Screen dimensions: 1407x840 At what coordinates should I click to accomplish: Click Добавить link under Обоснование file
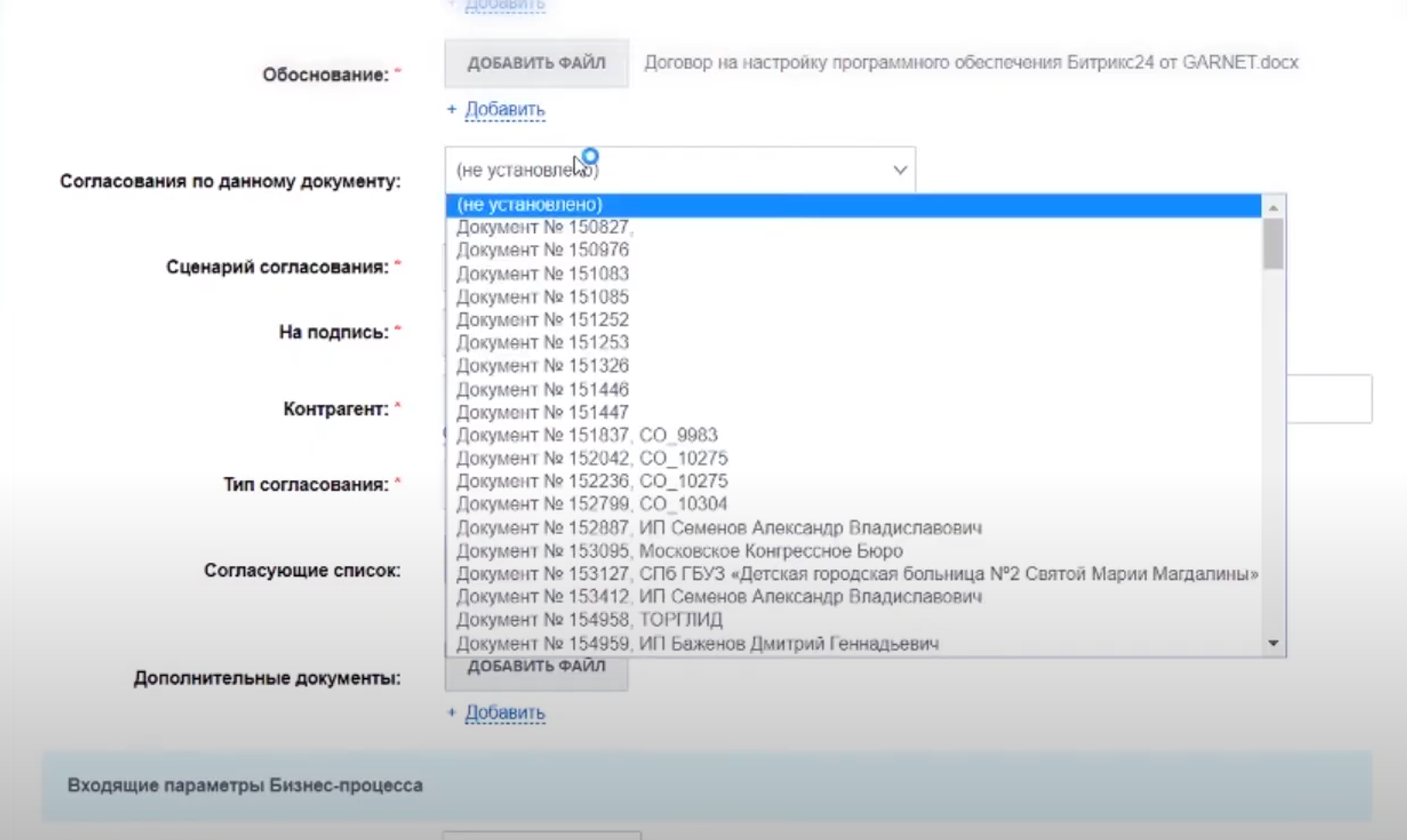pyautogui.click(x=504, y=110)
